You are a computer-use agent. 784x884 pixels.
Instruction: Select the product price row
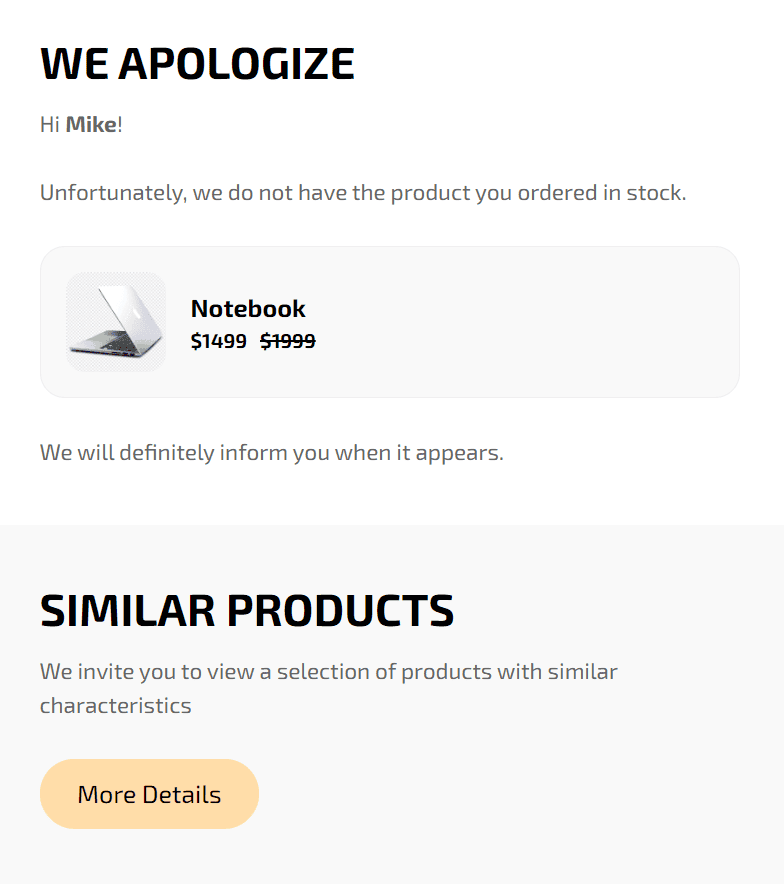pyautogui.click(x=252, y=341)
